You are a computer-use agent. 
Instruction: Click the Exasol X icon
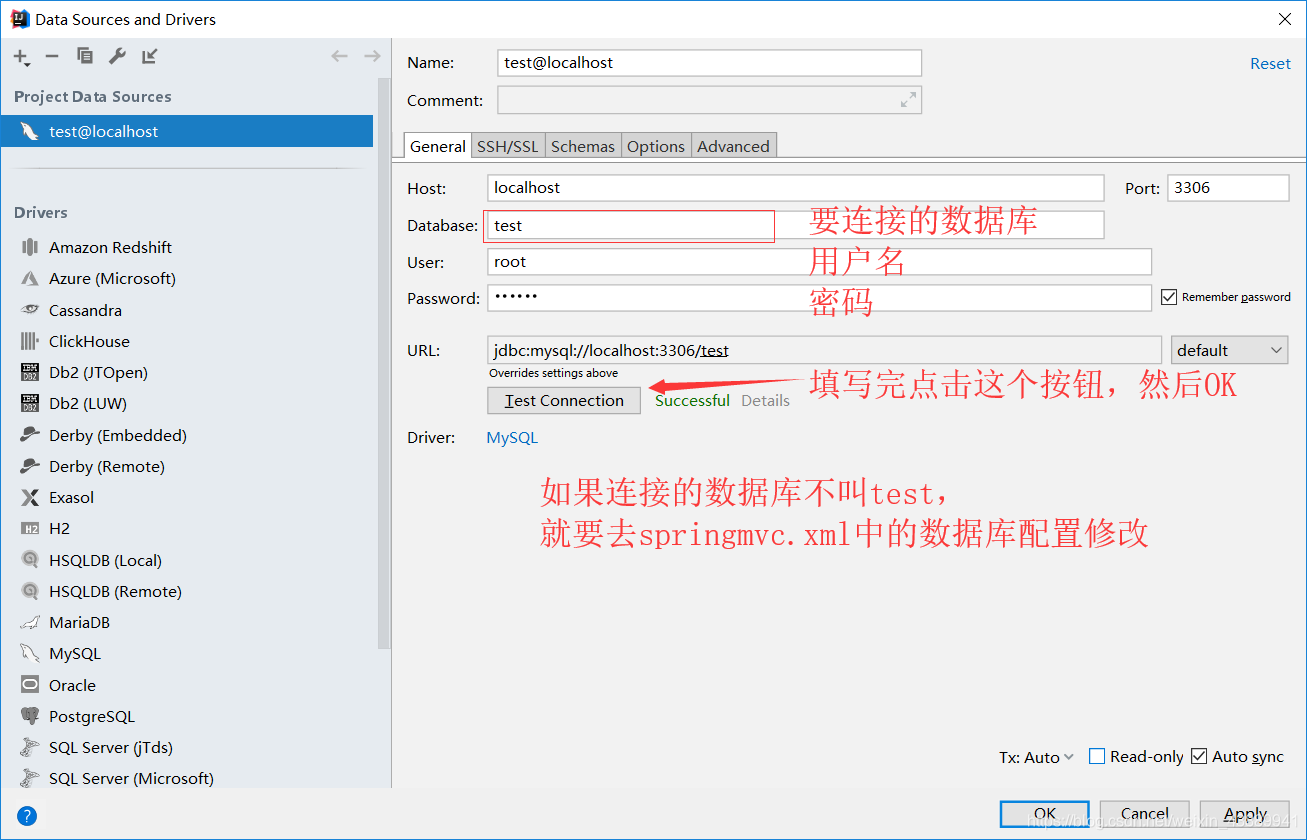30,497
